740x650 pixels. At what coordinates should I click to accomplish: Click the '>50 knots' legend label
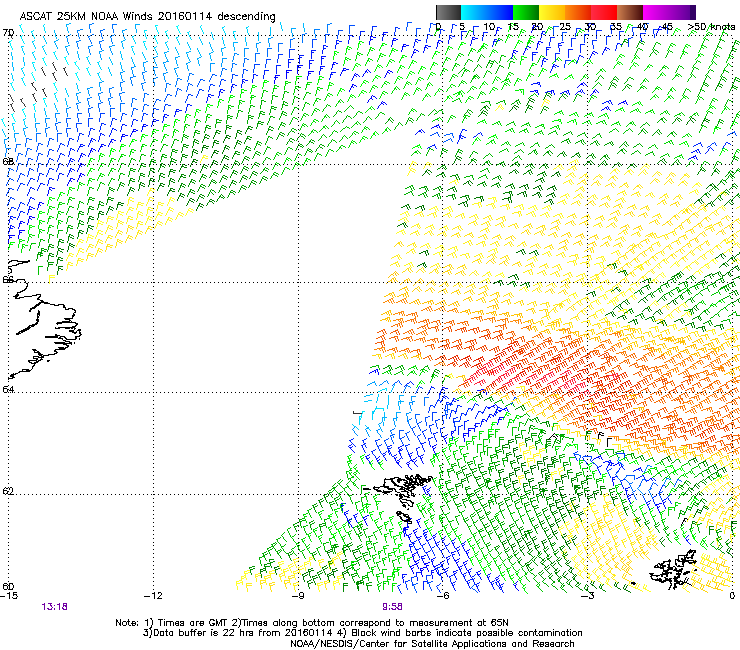pyautogui.click(x=711, y=27)
